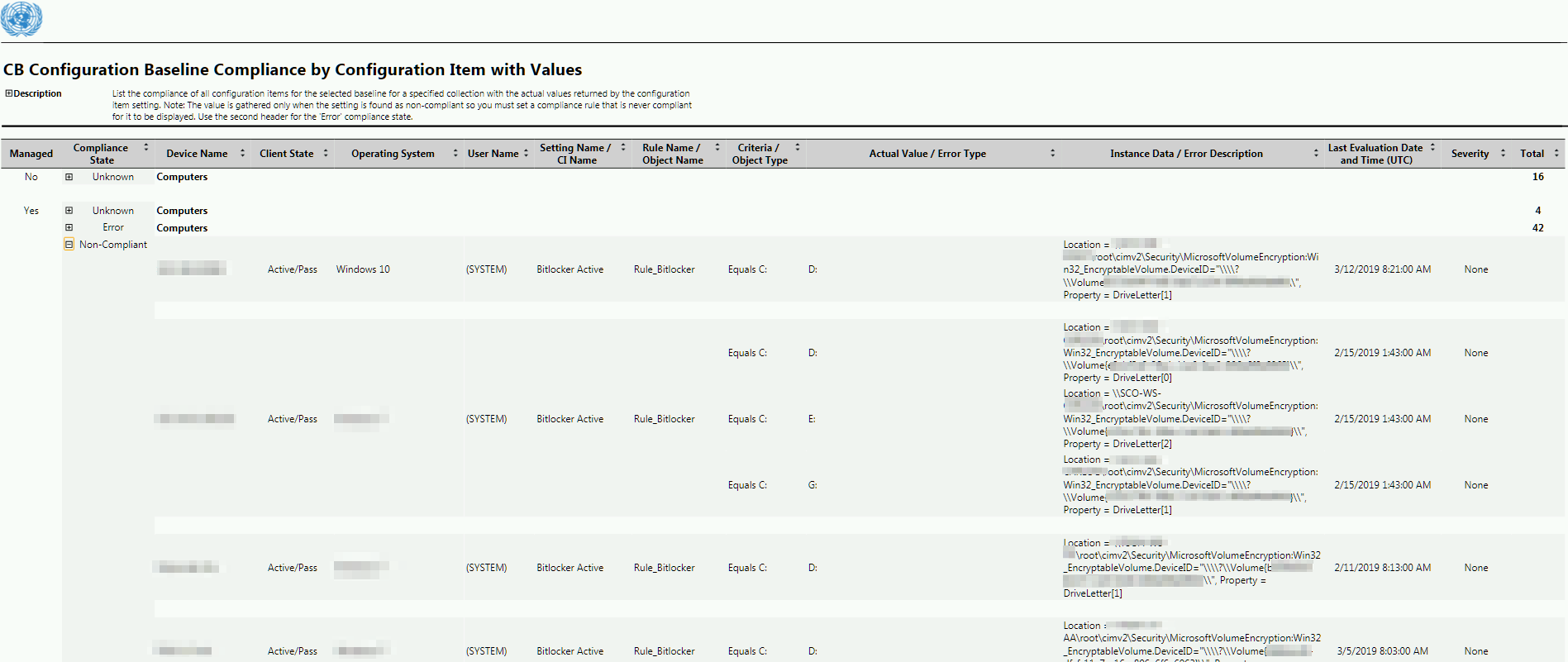
Task: Open Computers link in the Error row
Action: click(182, 228)
